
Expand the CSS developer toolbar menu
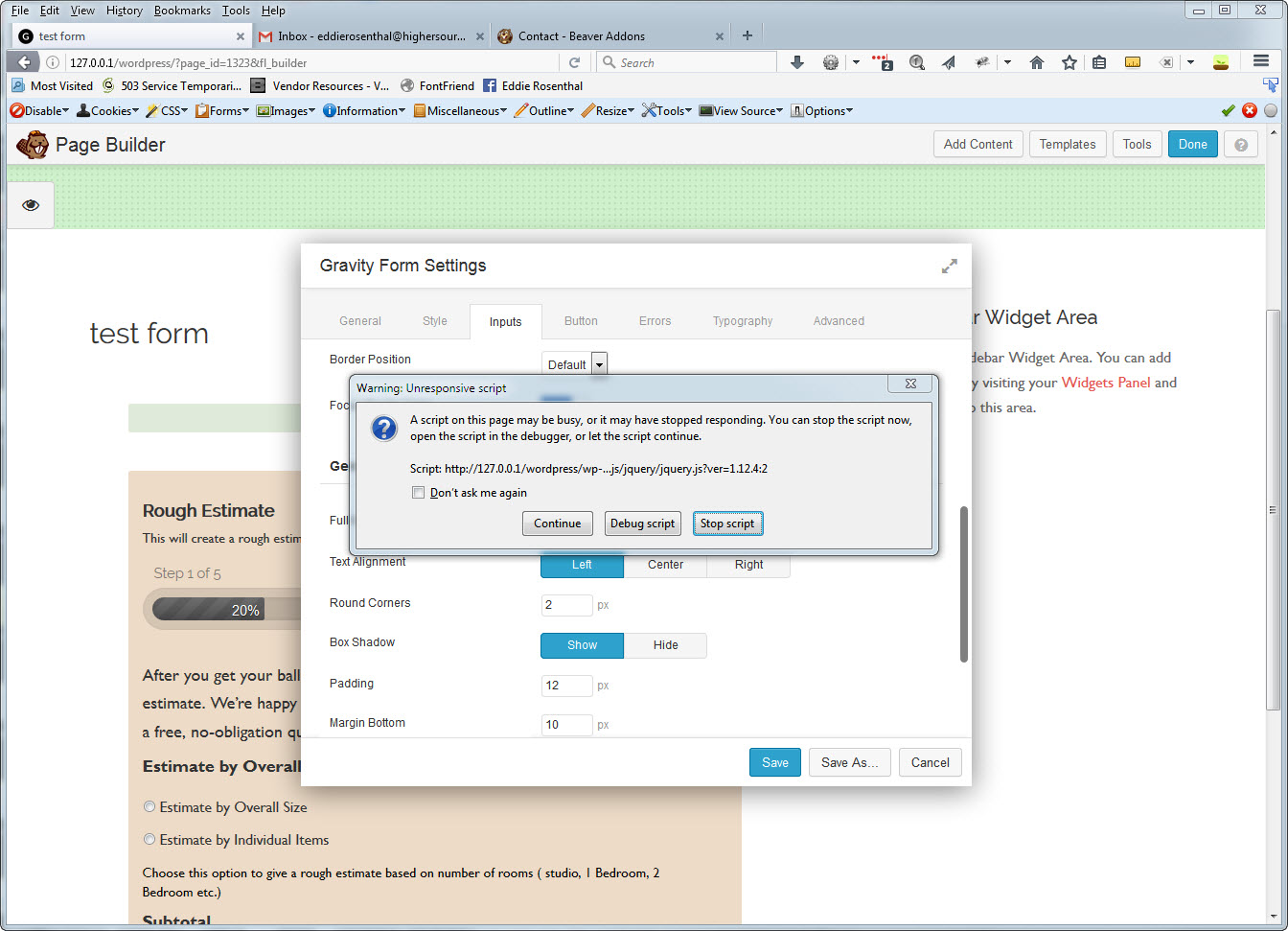168,110
